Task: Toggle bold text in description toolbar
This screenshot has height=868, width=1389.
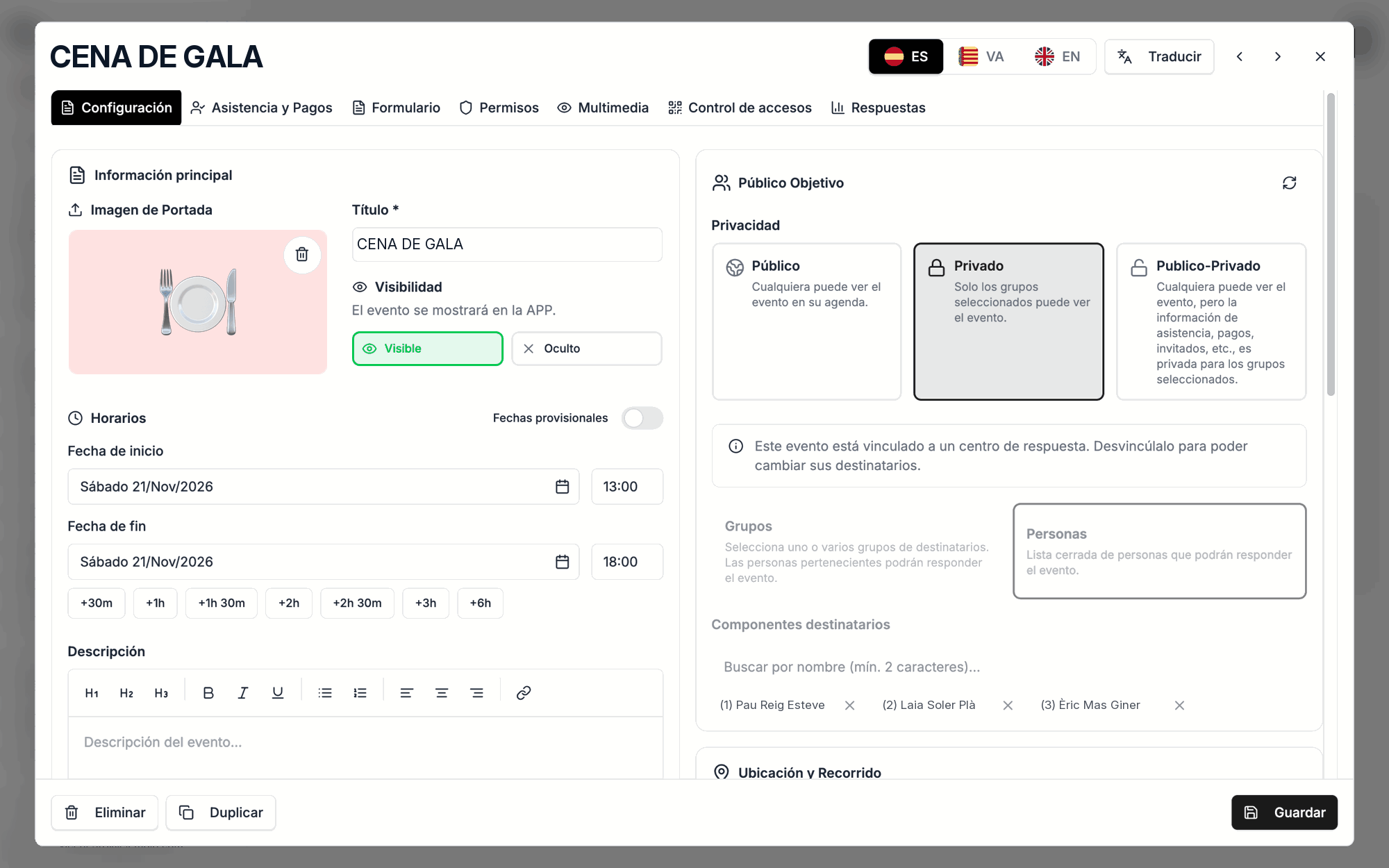Action: tap(208, 693)
